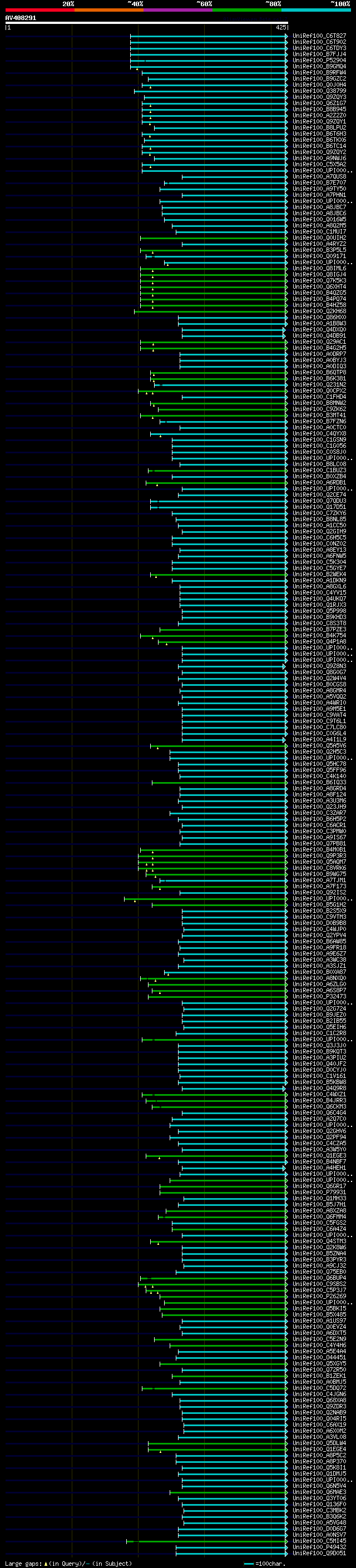Select hit label UniRef100_A7PHN1
Viewport: 356px width, 1568px height.
tap(319, 195)
